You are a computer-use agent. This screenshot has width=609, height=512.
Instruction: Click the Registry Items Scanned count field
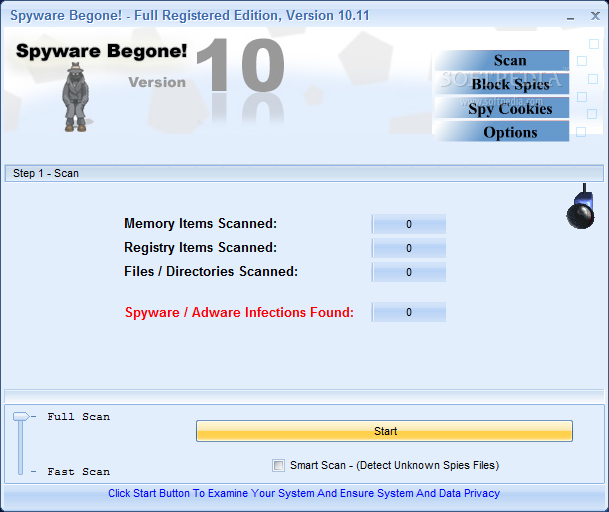point(409,248)
